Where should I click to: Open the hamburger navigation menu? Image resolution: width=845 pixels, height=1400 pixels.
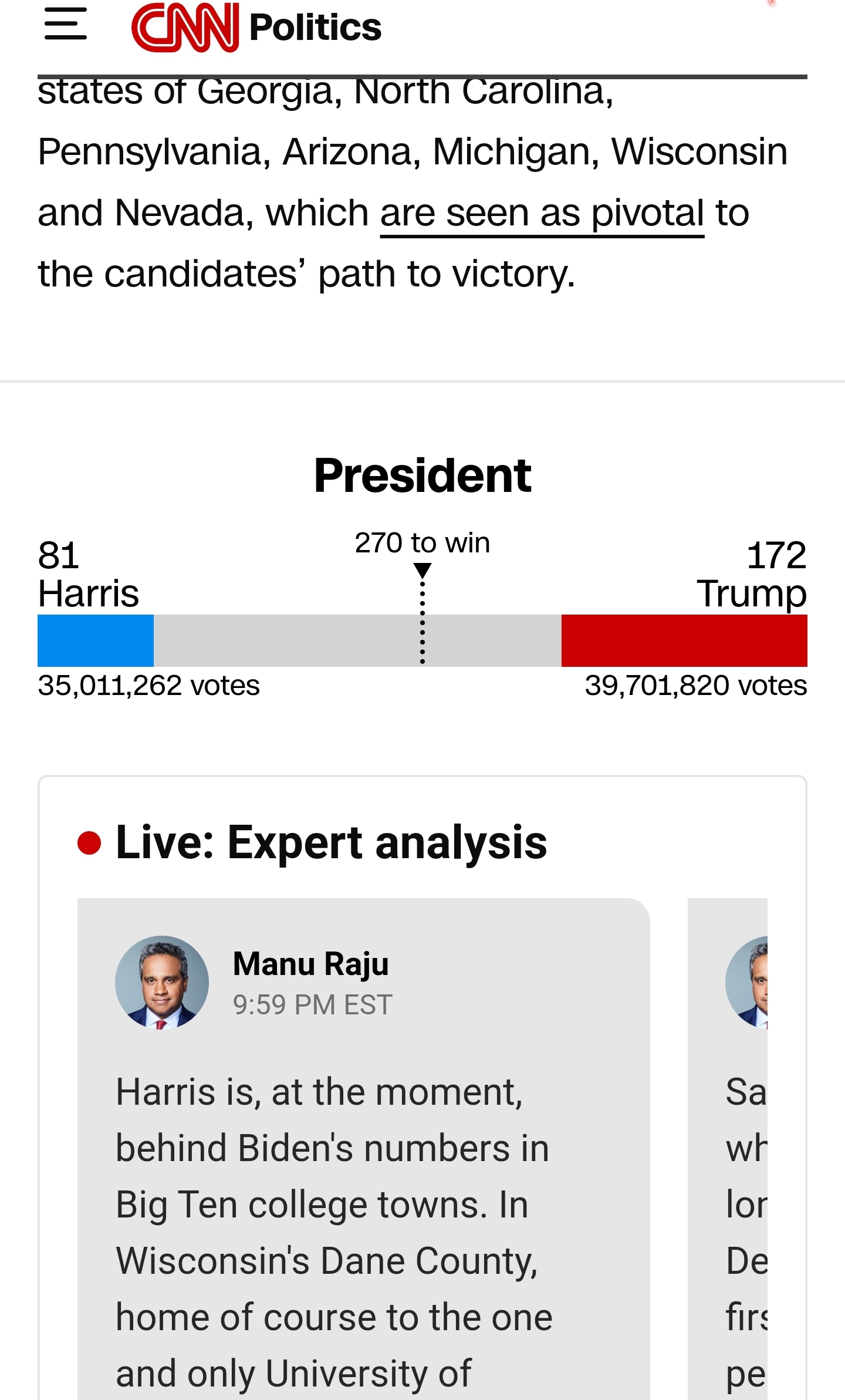click(66, 25)
